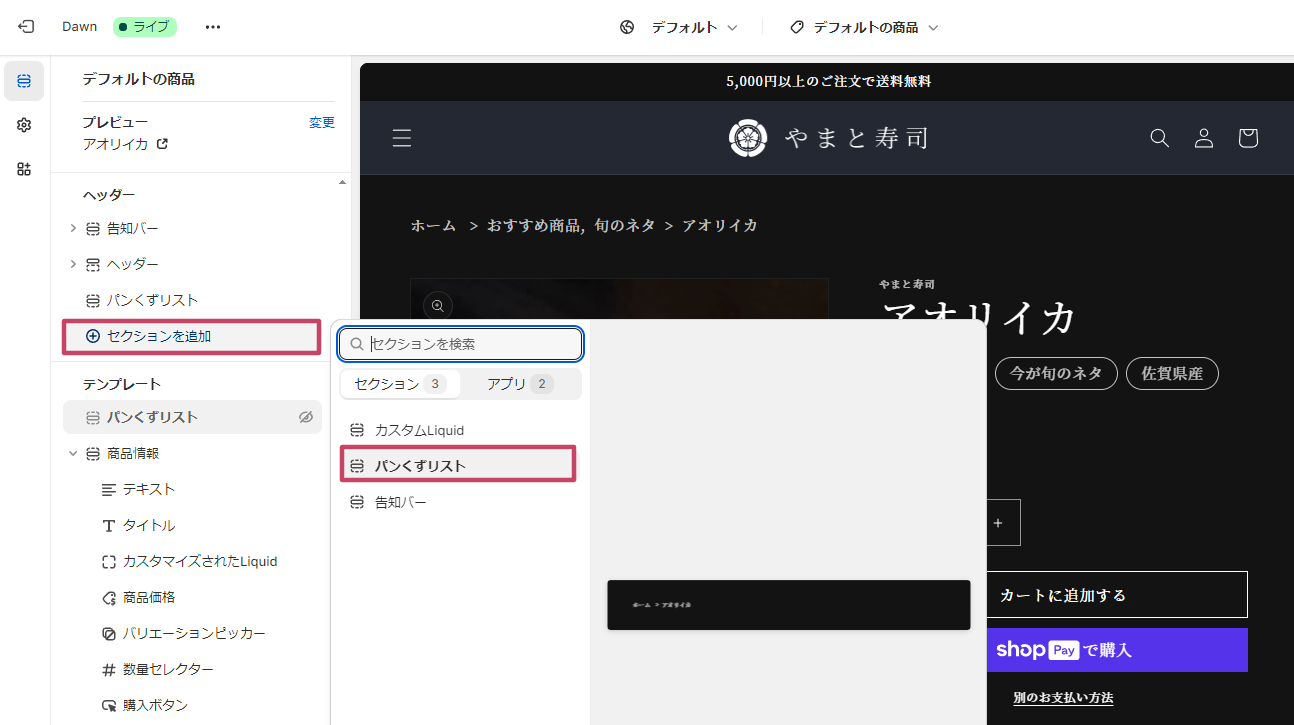Image resolution: width=1294 pixels, height=725 pixels.
Task: Collapse the 商品情報 section tree
Action: pyautogui.click(x=72, y=452)
